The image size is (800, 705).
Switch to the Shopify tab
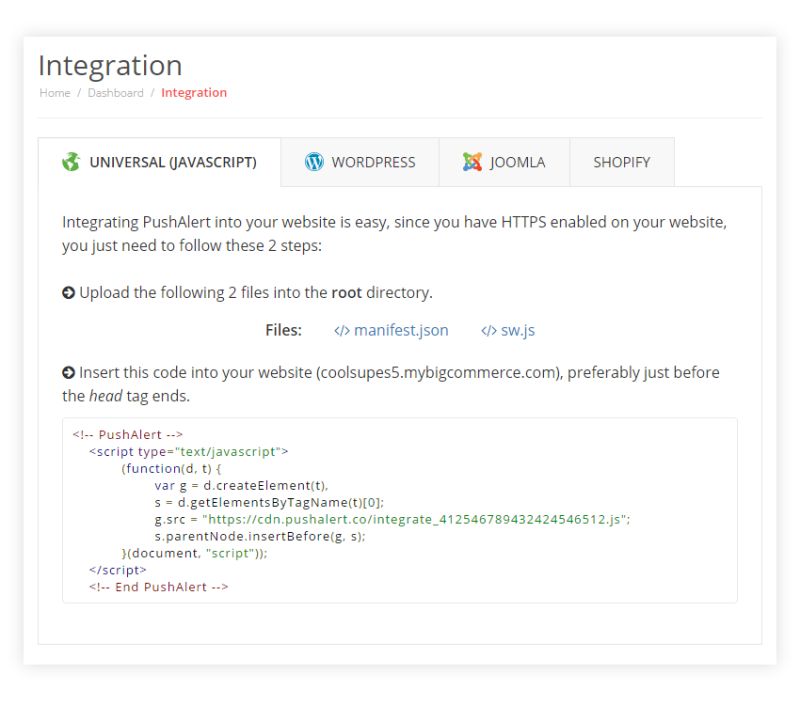click(622, 162)
